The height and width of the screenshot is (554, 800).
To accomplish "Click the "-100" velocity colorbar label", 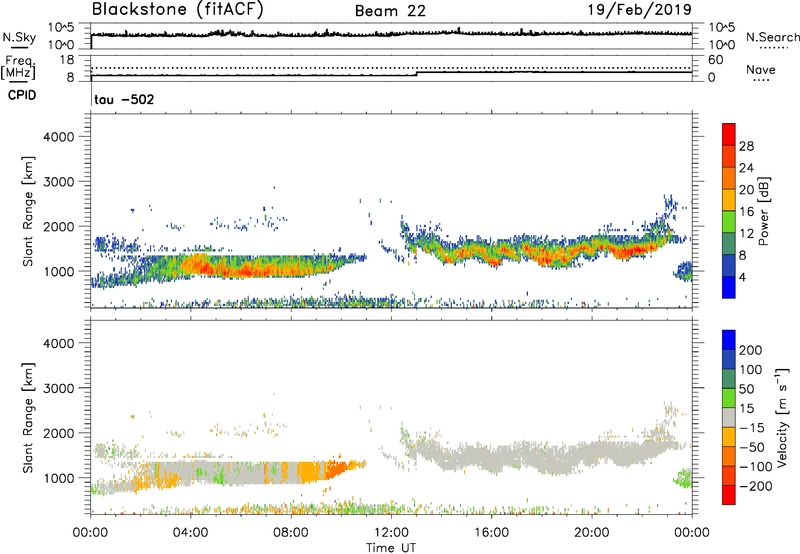I will pyautogui.click(x=755, y=467).
